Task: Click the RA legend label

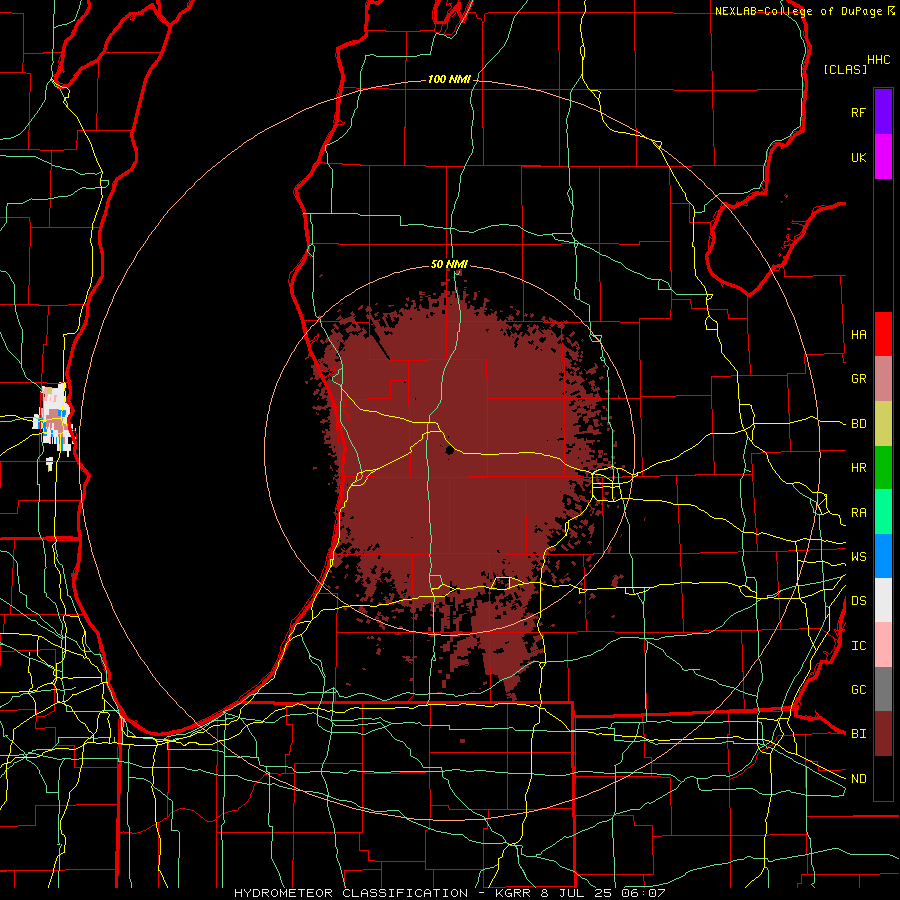Action: click(858, 513)
